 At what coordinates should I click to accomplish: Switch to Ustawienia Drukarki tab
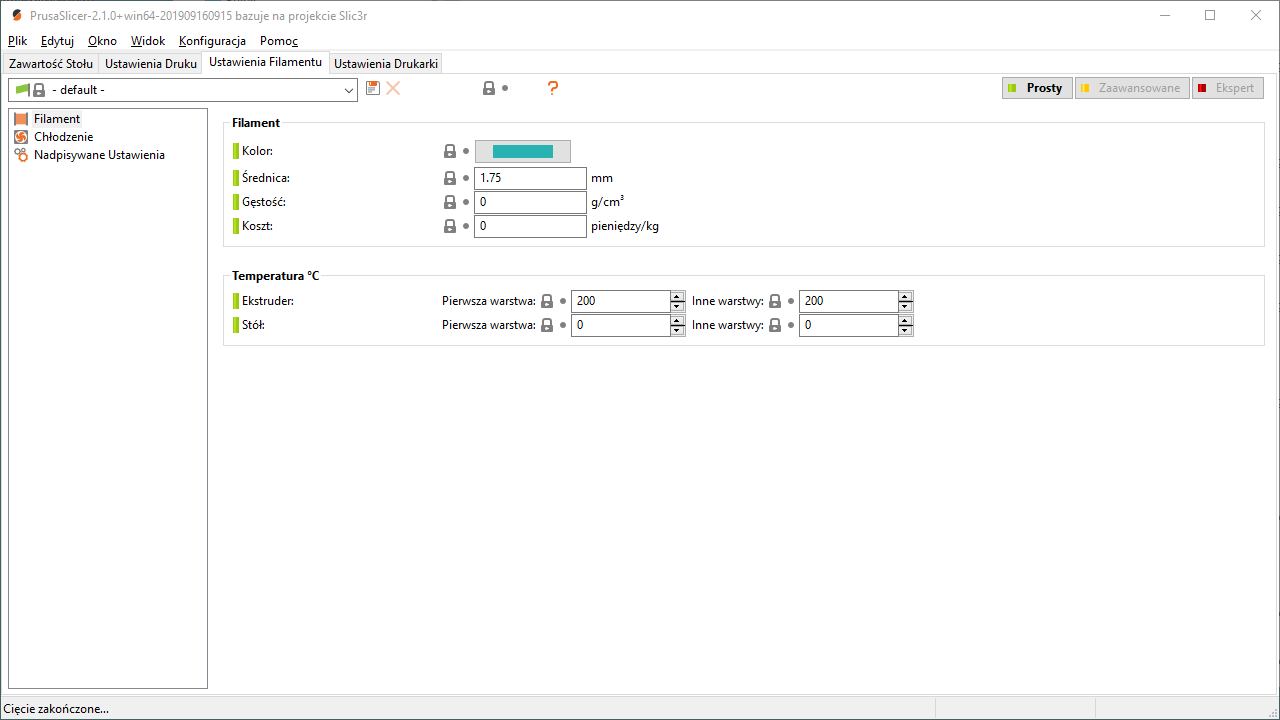386,63
